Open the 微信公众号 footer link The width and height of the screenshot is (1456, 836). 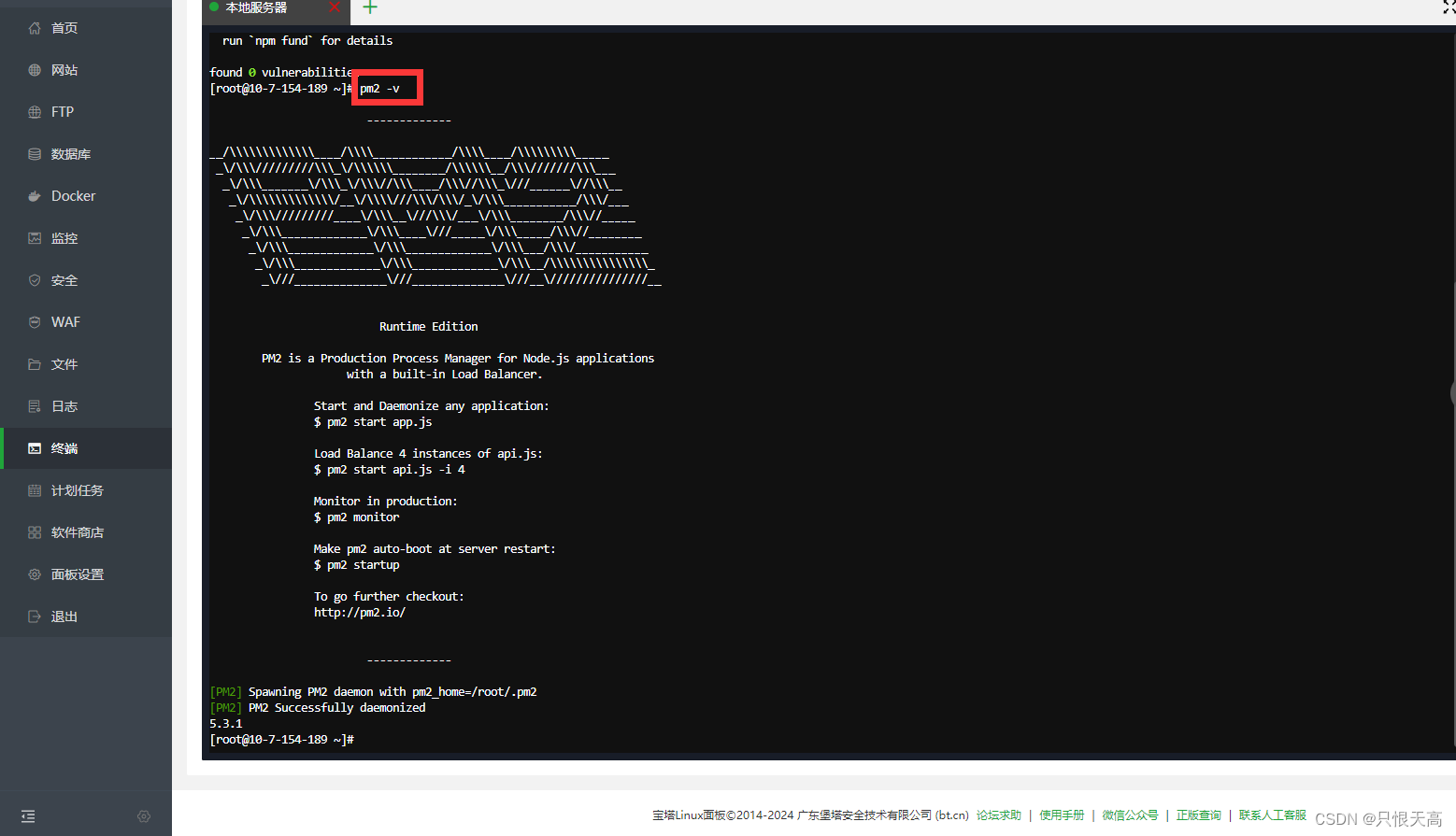[x=1130, y=815]
